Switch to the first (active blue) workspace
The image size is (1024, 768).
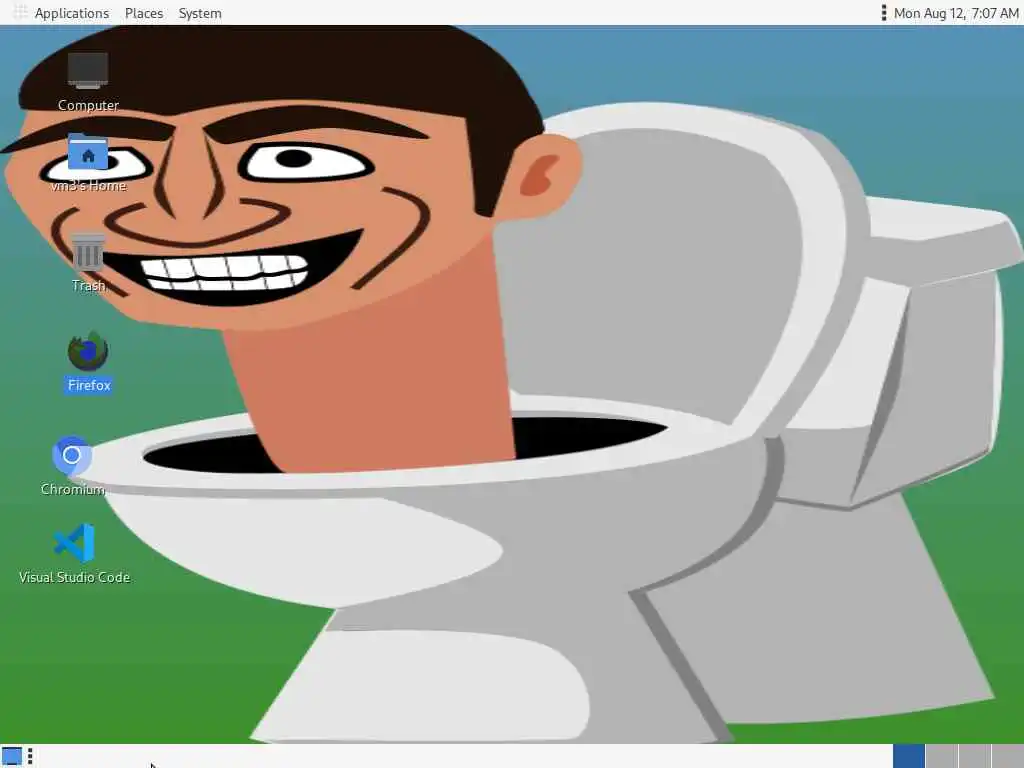click(908, 756)
